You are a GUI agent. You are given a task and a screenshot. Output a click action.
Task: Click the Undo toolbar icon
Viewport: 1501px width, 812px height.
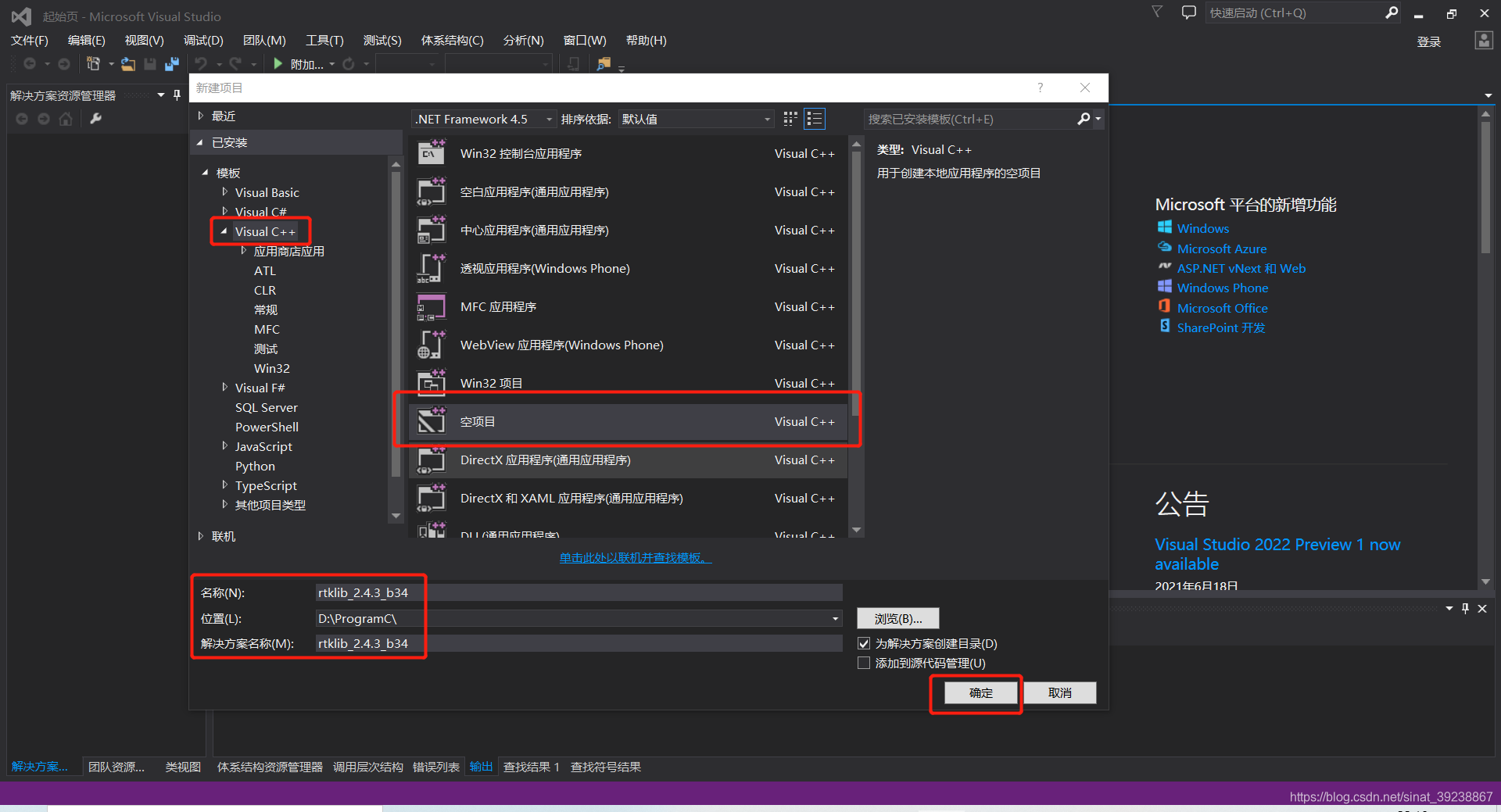201,64
